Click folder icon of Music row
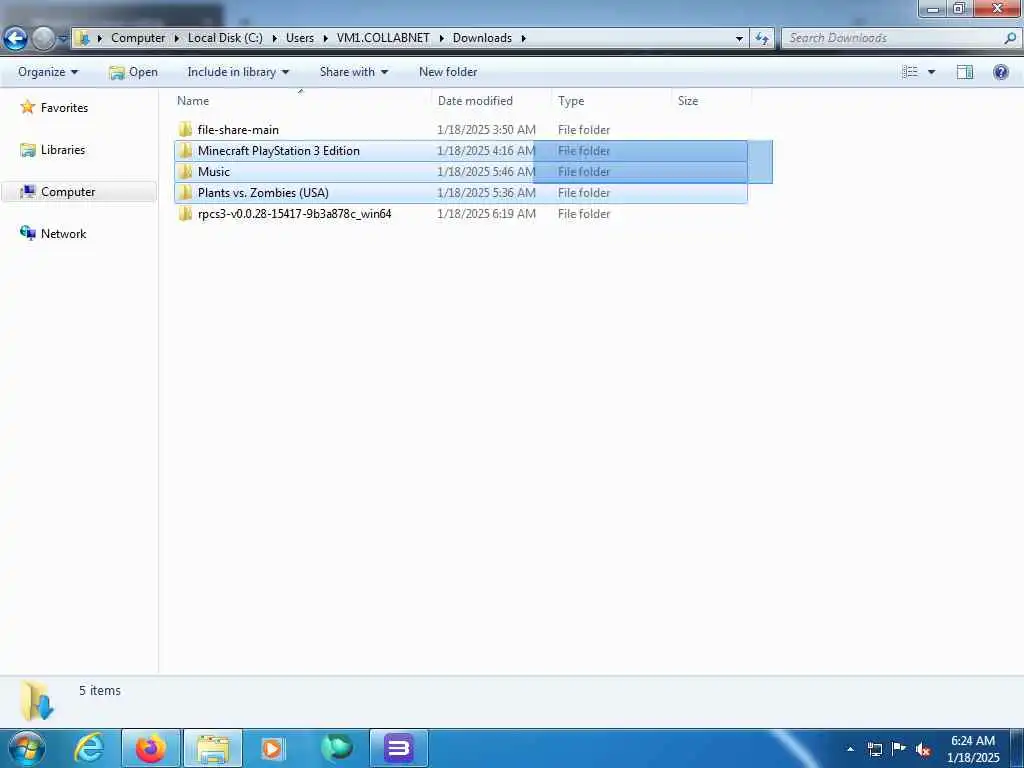 pos(185,172)
